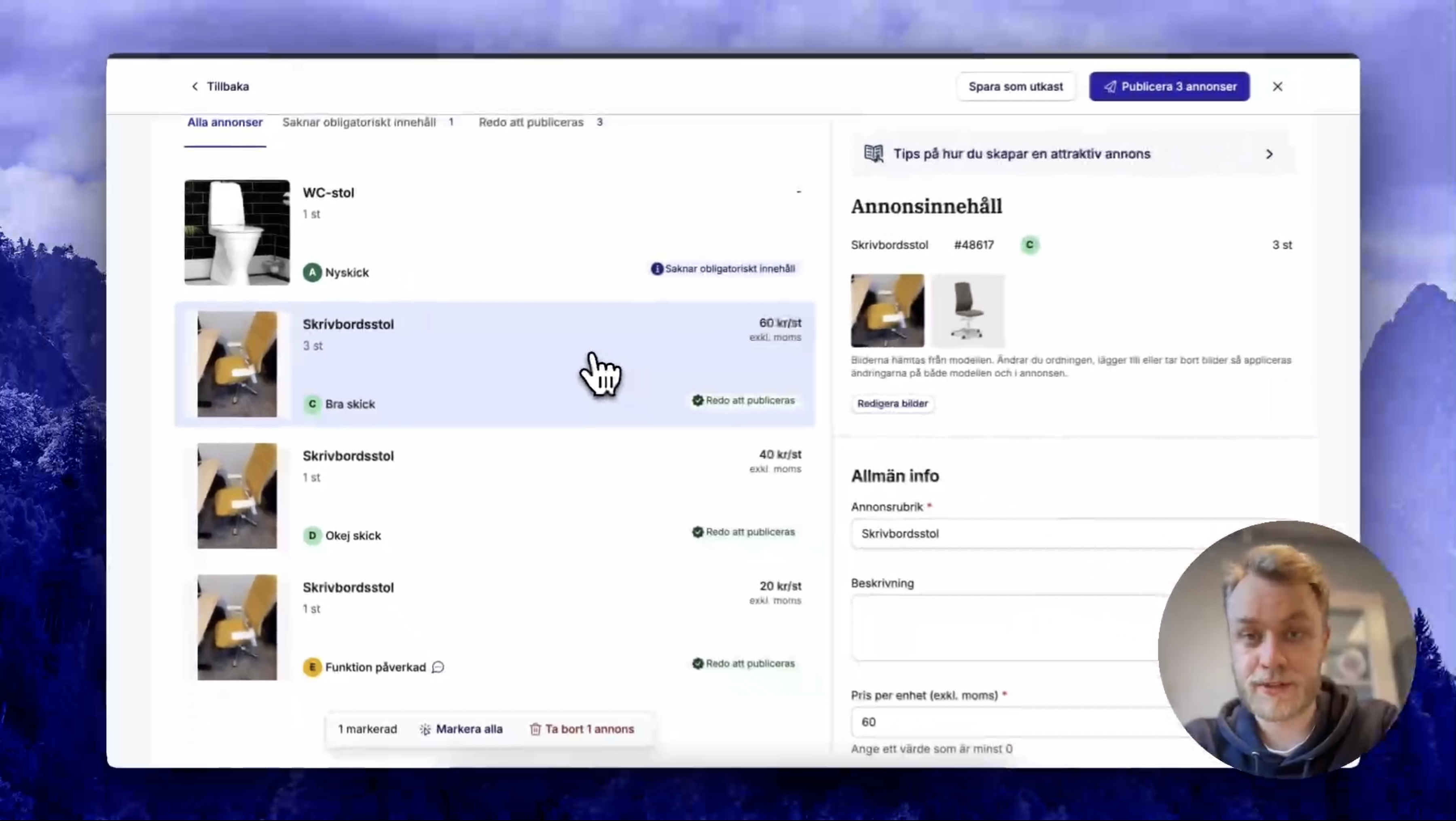Expand tips panel with right chevron
Screen dimensions: 1456x821
click(1269, 154)
